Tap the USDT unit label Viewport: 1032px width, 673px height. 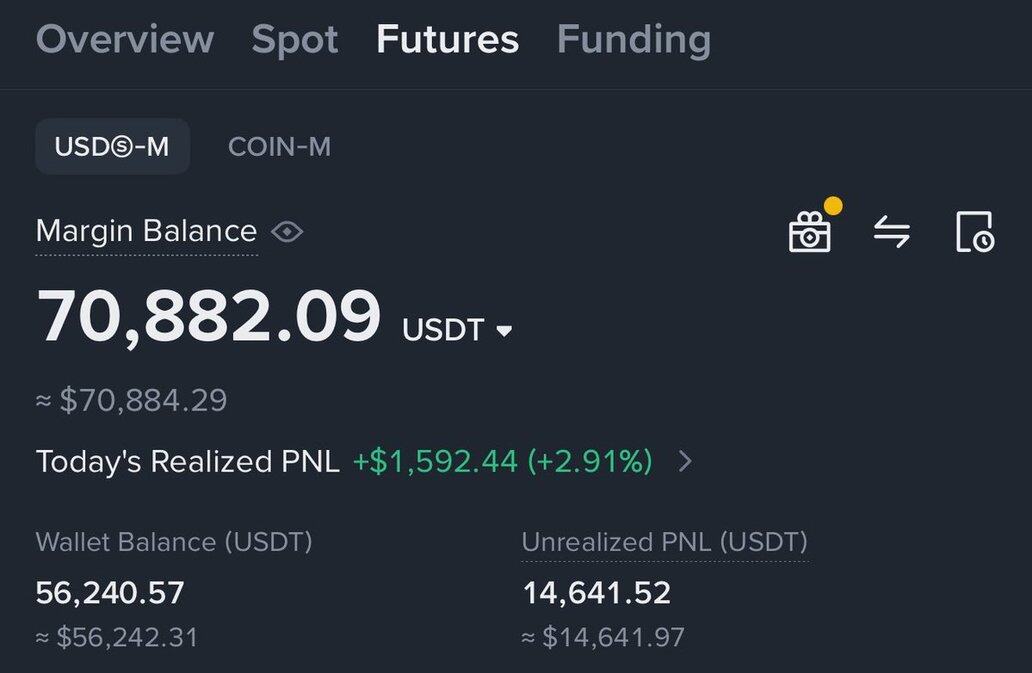(443, 330)
